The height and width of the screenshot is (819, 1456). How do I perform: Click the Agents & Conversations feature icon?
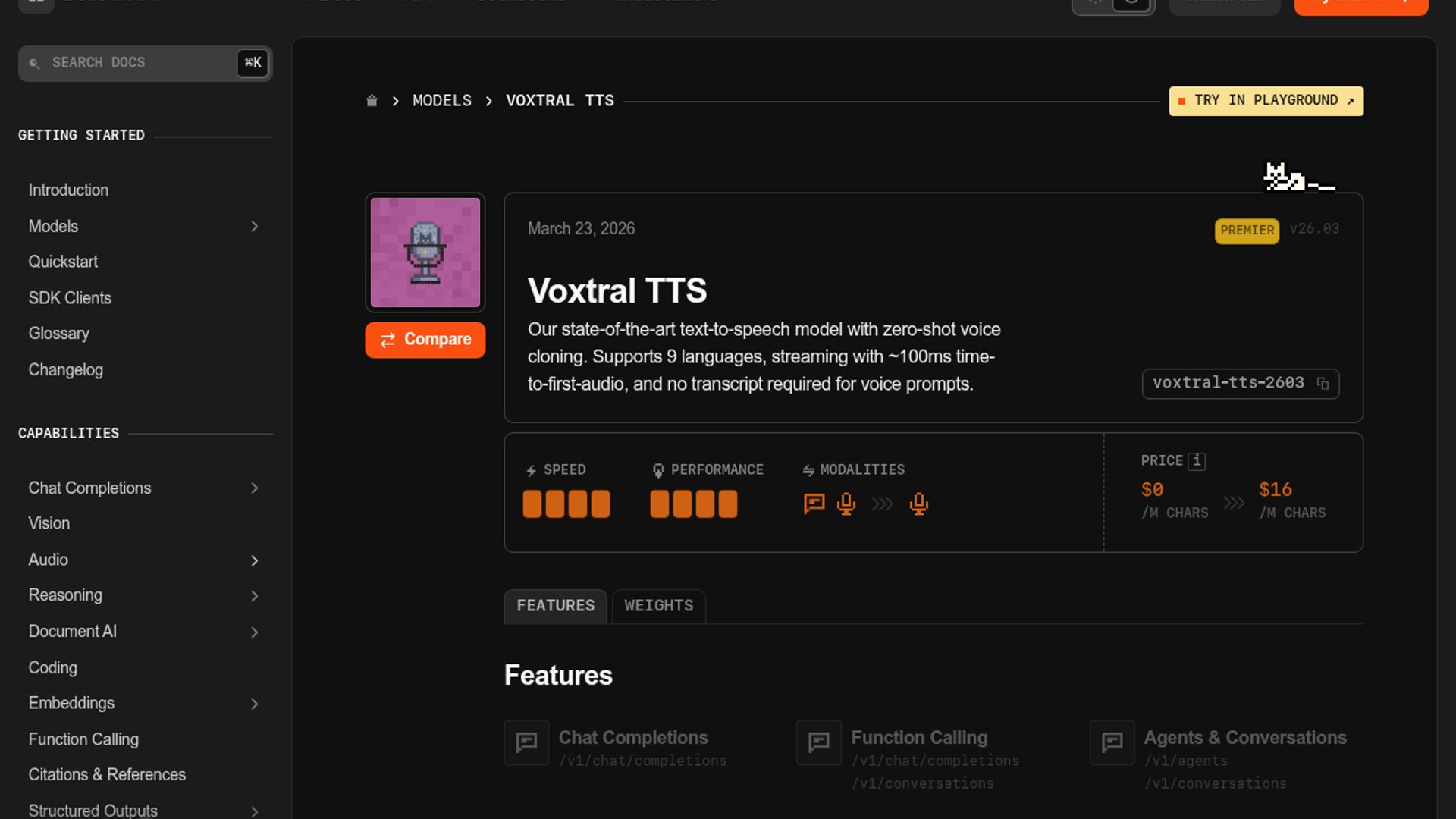1112,742
